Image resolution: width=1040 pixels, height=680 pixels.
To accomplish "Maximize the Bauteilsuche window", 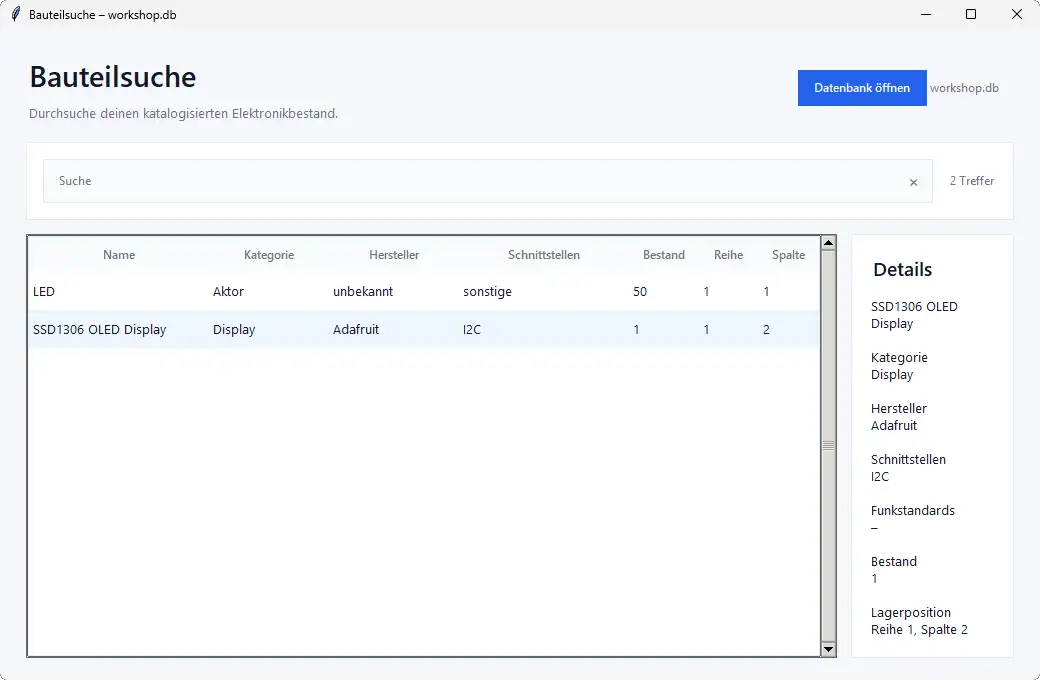I will 971,15.
